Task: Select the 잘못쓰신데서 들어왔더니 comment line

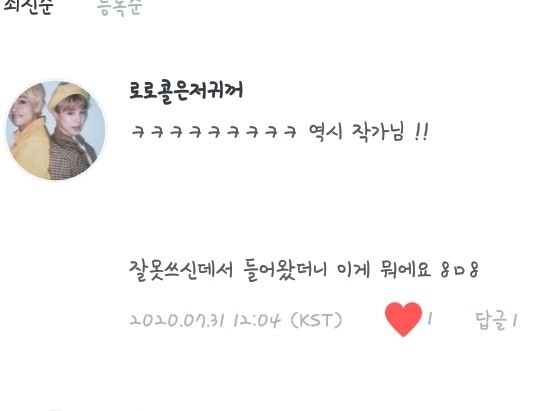Action: click(304, 270)
